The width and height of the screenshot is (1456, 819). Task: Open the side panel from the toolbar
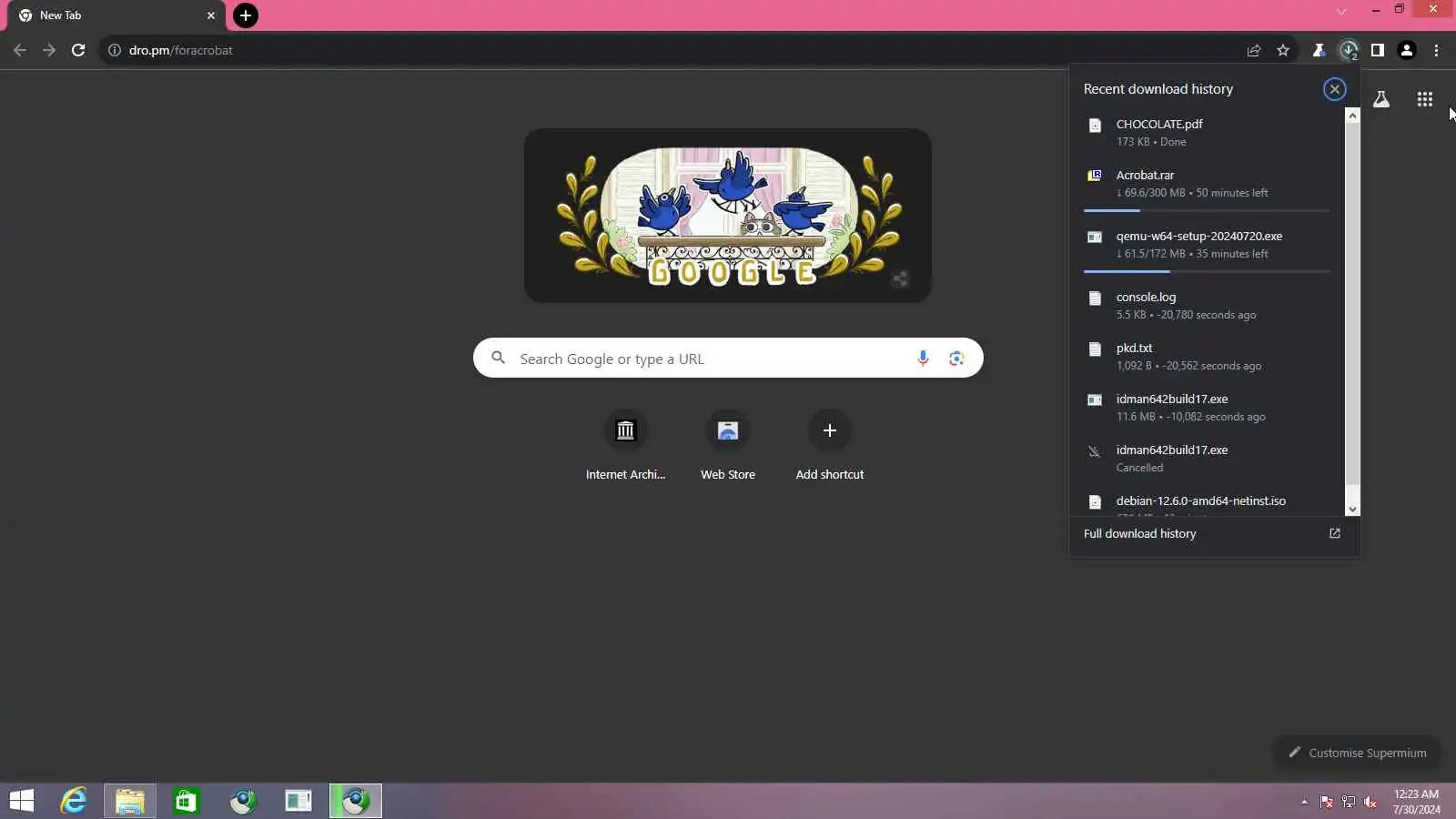click(1378, 50)
